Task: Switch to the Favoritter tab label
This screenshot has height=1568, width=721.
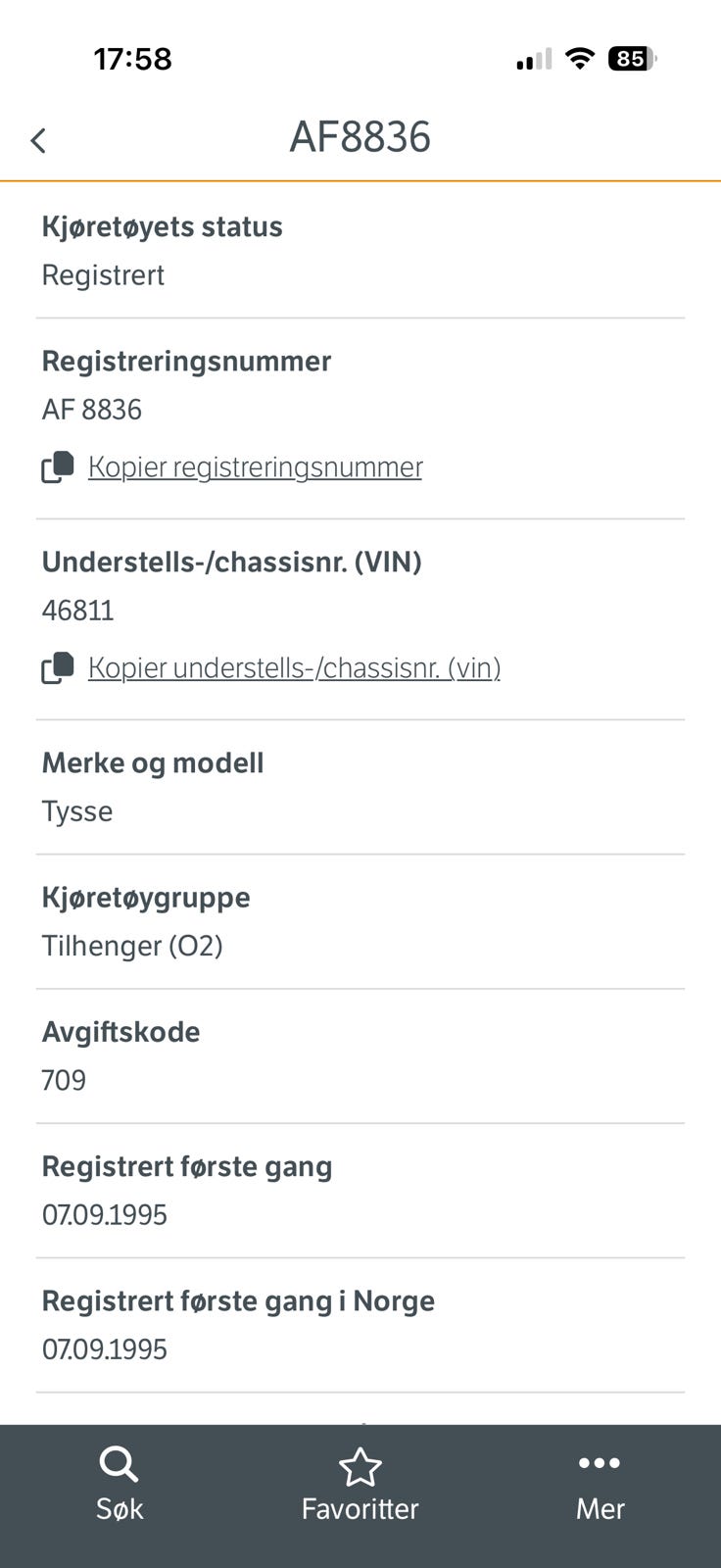Action: (360, 1509)
